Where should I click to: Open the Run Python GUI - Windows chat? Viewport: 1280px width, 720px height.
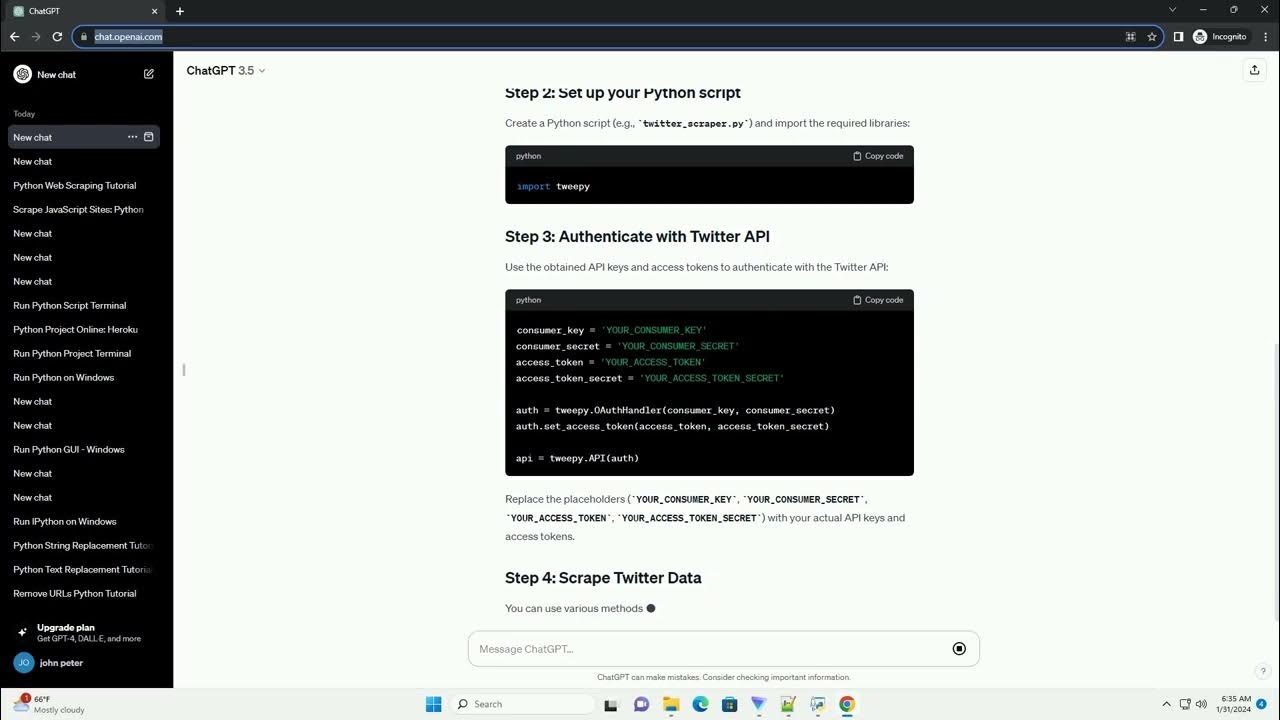[x=84, y=449]
